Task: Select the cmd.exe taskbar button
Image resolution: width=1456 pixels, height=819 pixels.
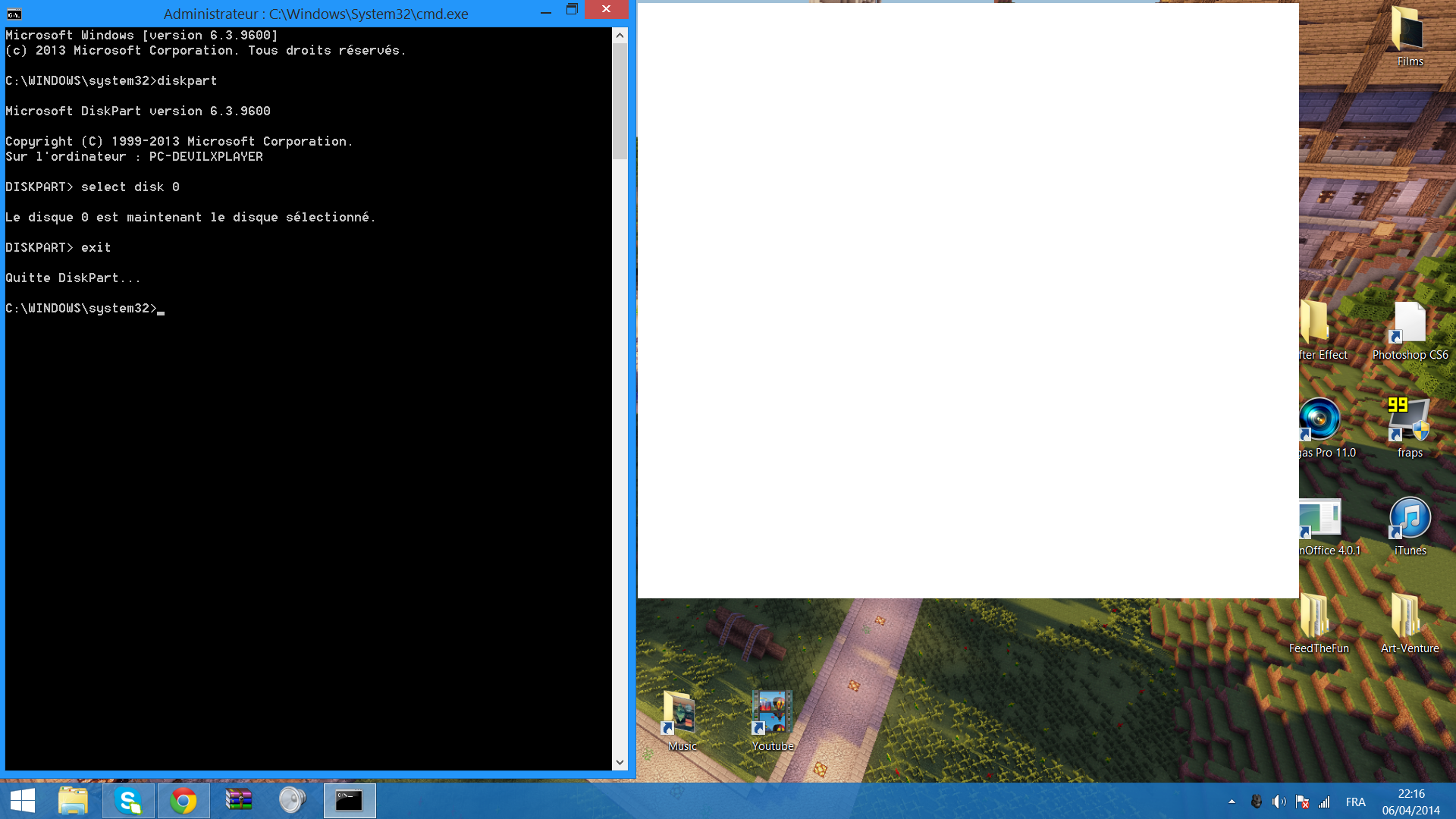Action: tap(350, 801)
